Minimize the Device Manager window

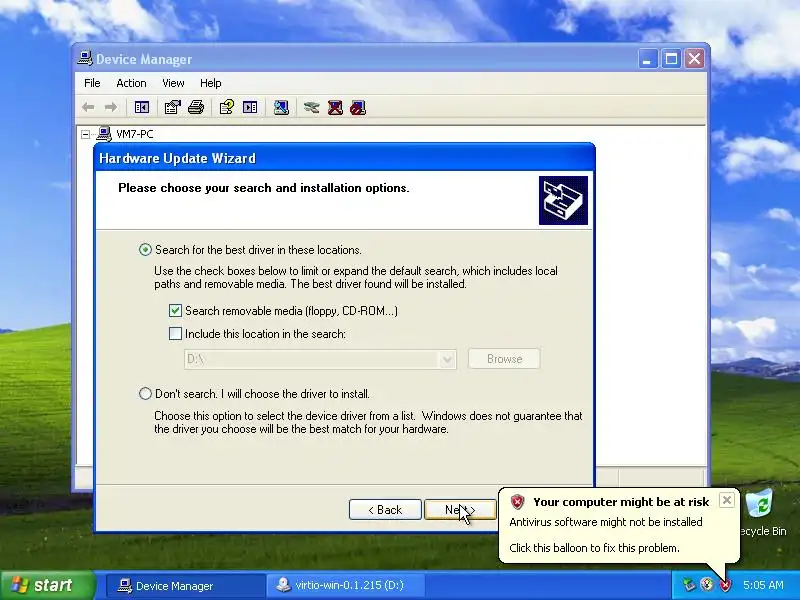click(x=648, y=59)
